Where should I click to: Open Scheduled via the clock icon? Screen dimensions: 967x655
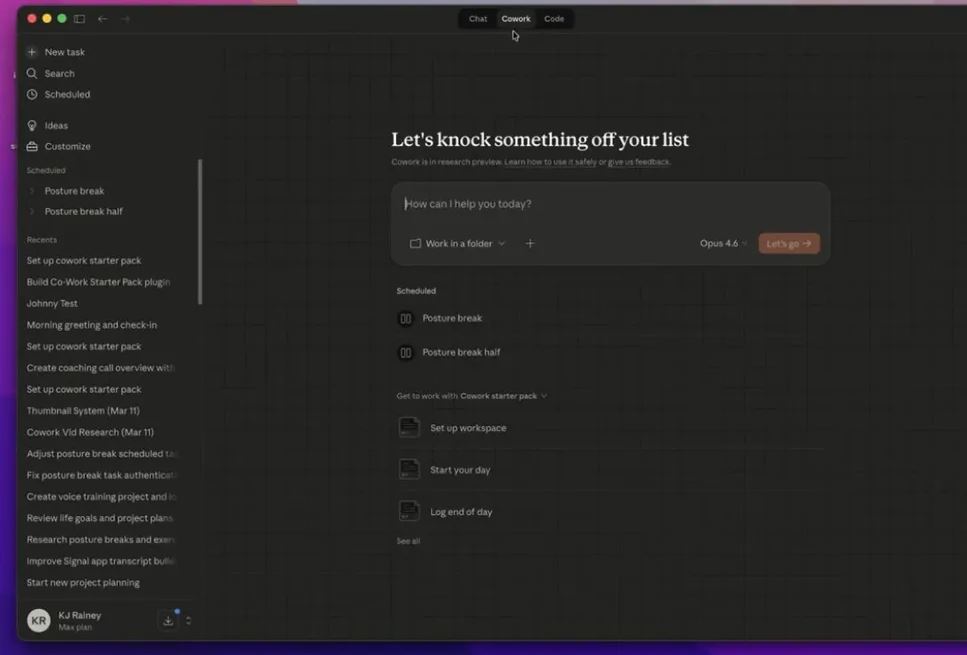tap(32, 94)
